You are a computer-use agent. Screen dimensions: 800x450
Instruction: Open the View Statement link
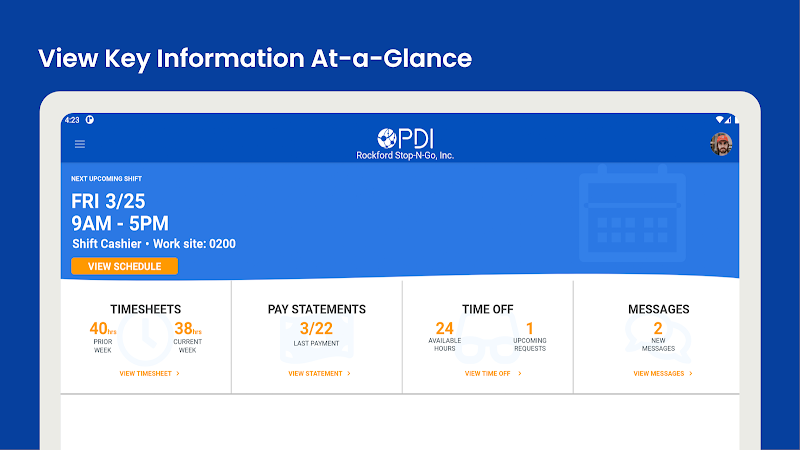[319, 373]
